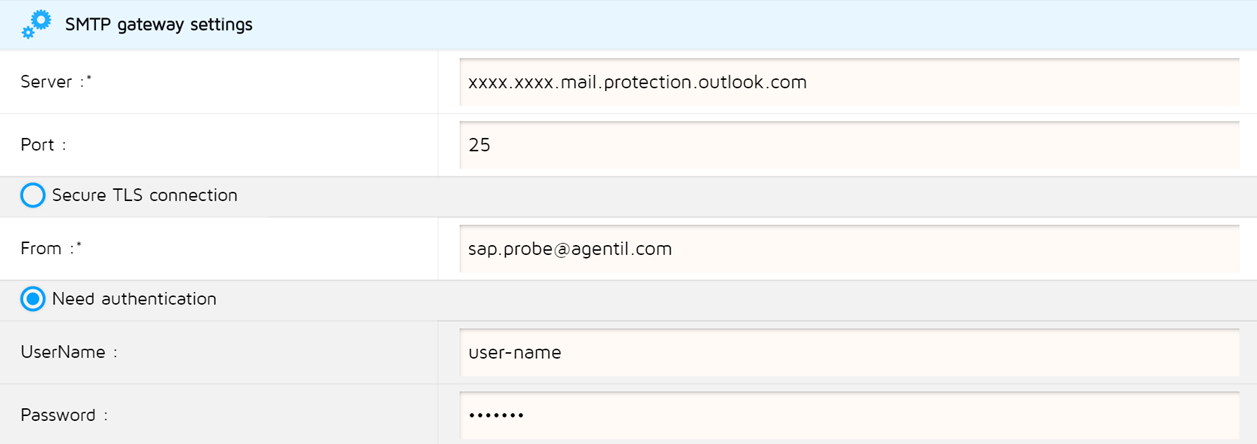
Task: Focus the Password input field
Action: coord(849,415)
